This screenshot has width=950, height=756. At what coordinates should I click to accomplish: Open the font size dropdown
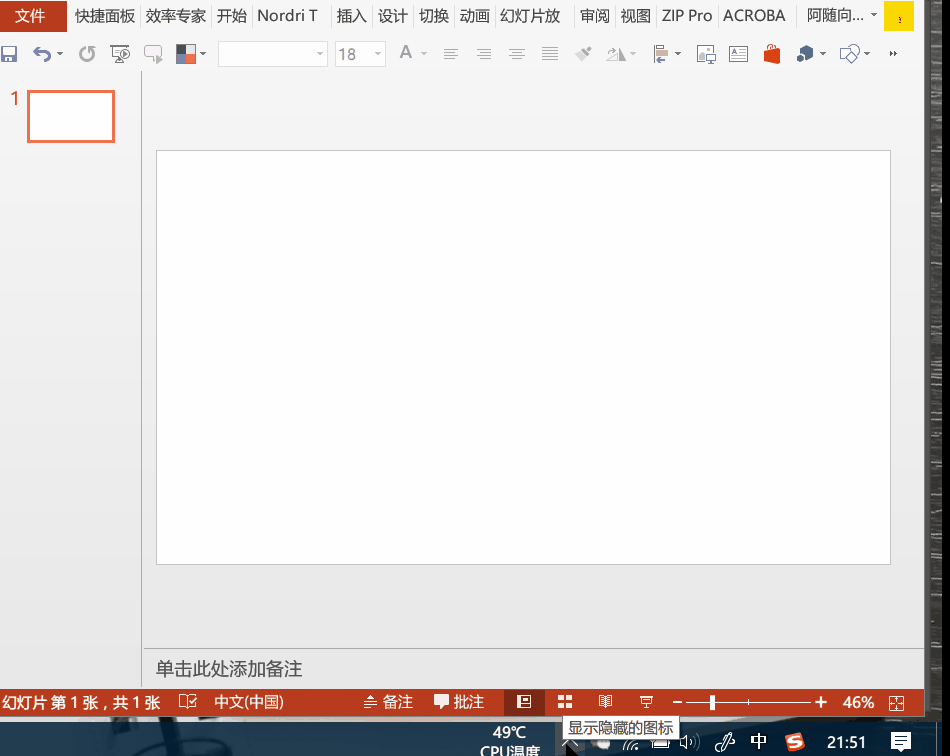[375, 54]
